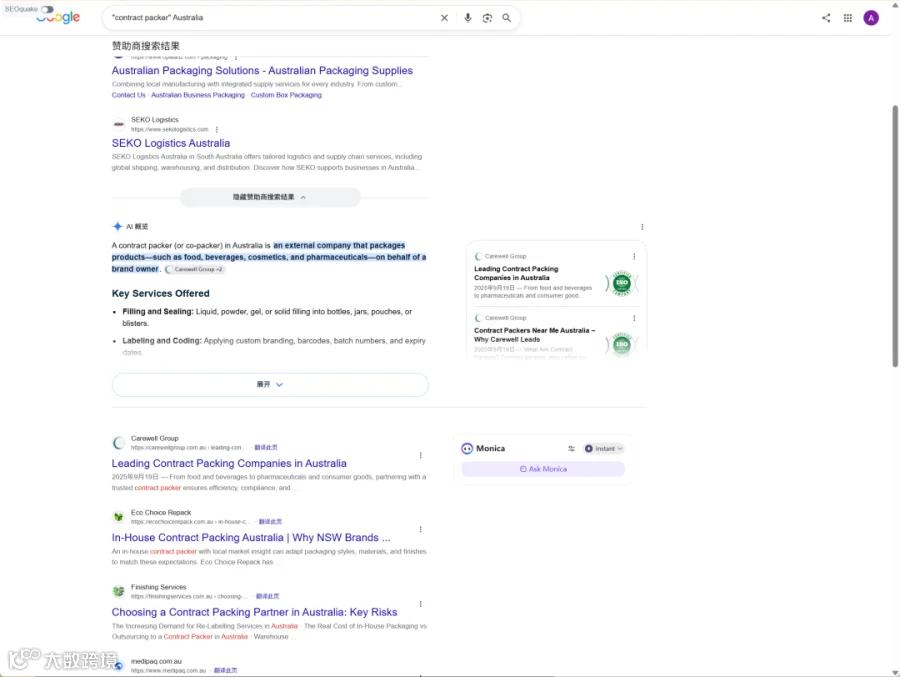Click the Key Services Offered heading

point(161,293)
